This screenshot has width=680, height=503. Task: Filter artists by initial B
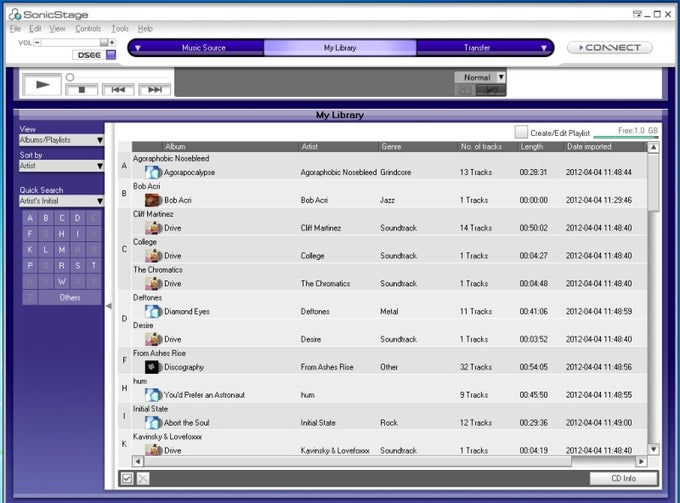coord(46,218)
